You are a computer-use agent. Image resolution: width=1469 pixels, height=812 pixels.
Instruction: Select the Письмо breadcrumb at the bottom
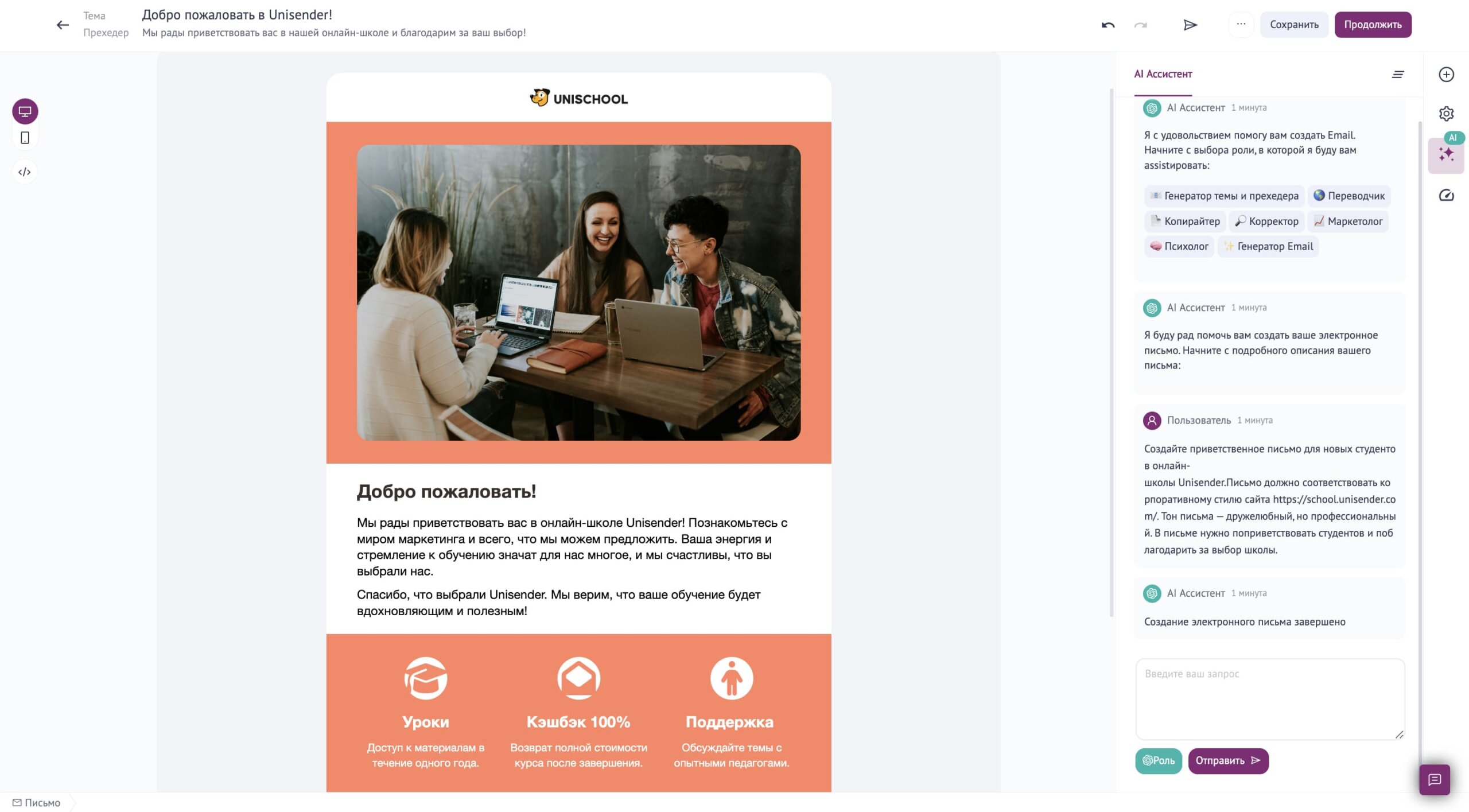coord(37,802)
